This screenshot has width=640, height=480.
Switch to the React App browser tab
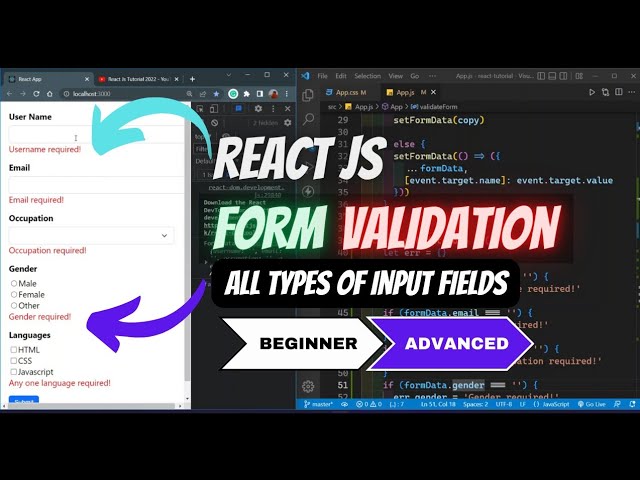point(48,79)
